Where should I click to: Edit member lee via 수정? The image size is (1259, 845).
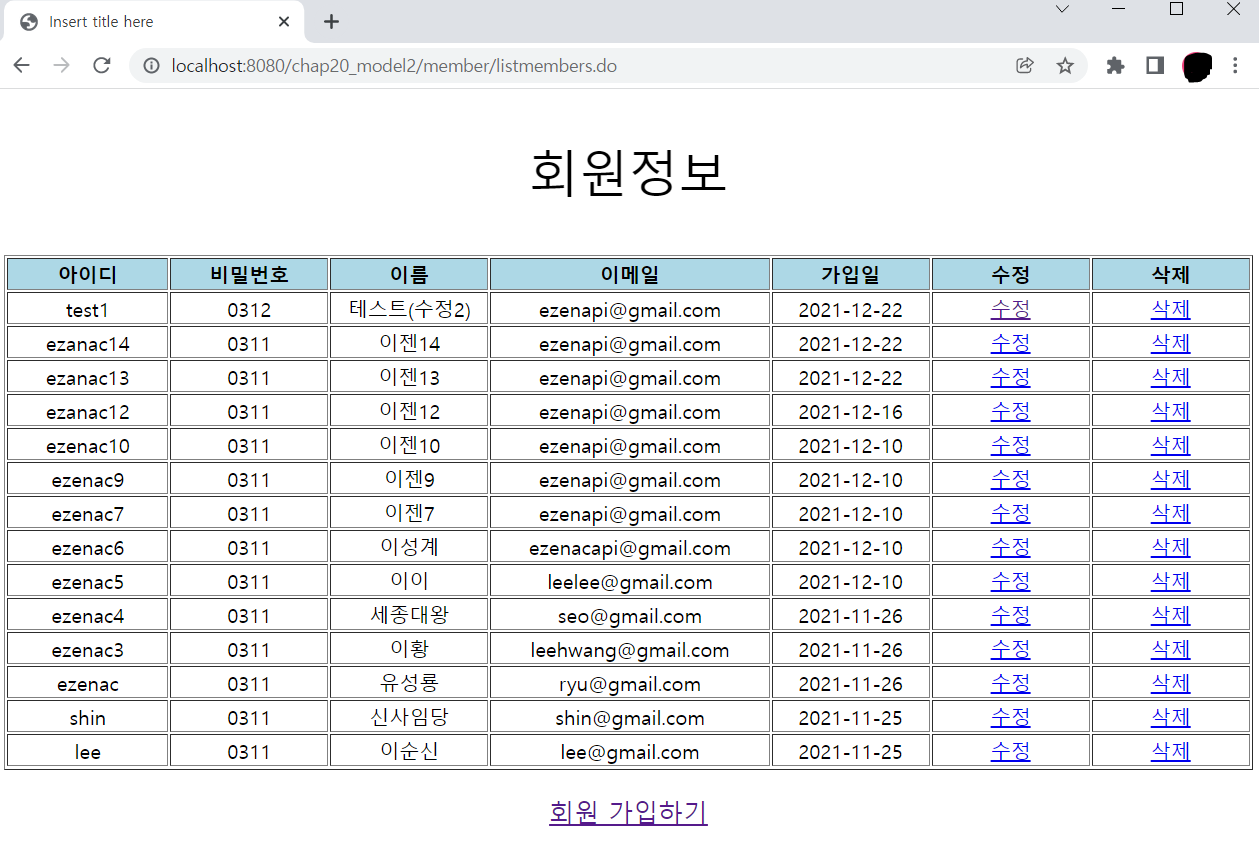pyautogui.click(x=1011, y=751)
